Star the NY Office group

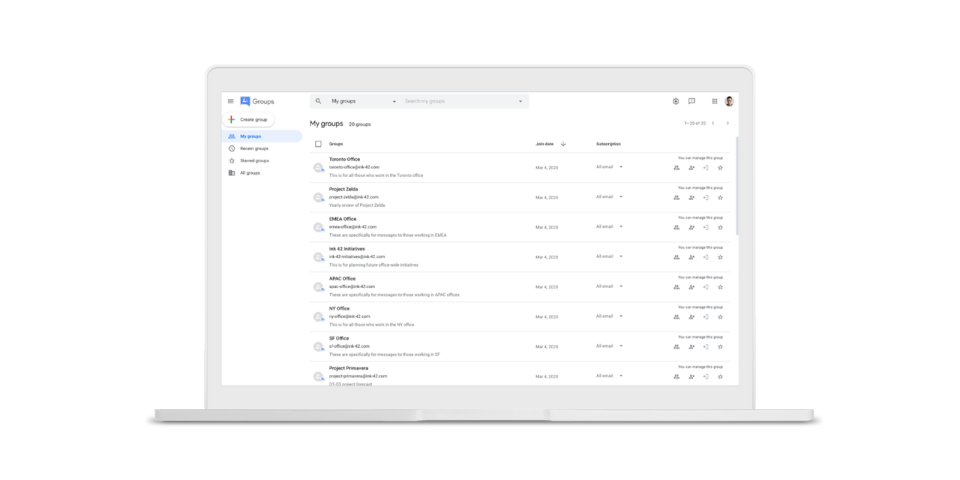(x=720, y=317)
